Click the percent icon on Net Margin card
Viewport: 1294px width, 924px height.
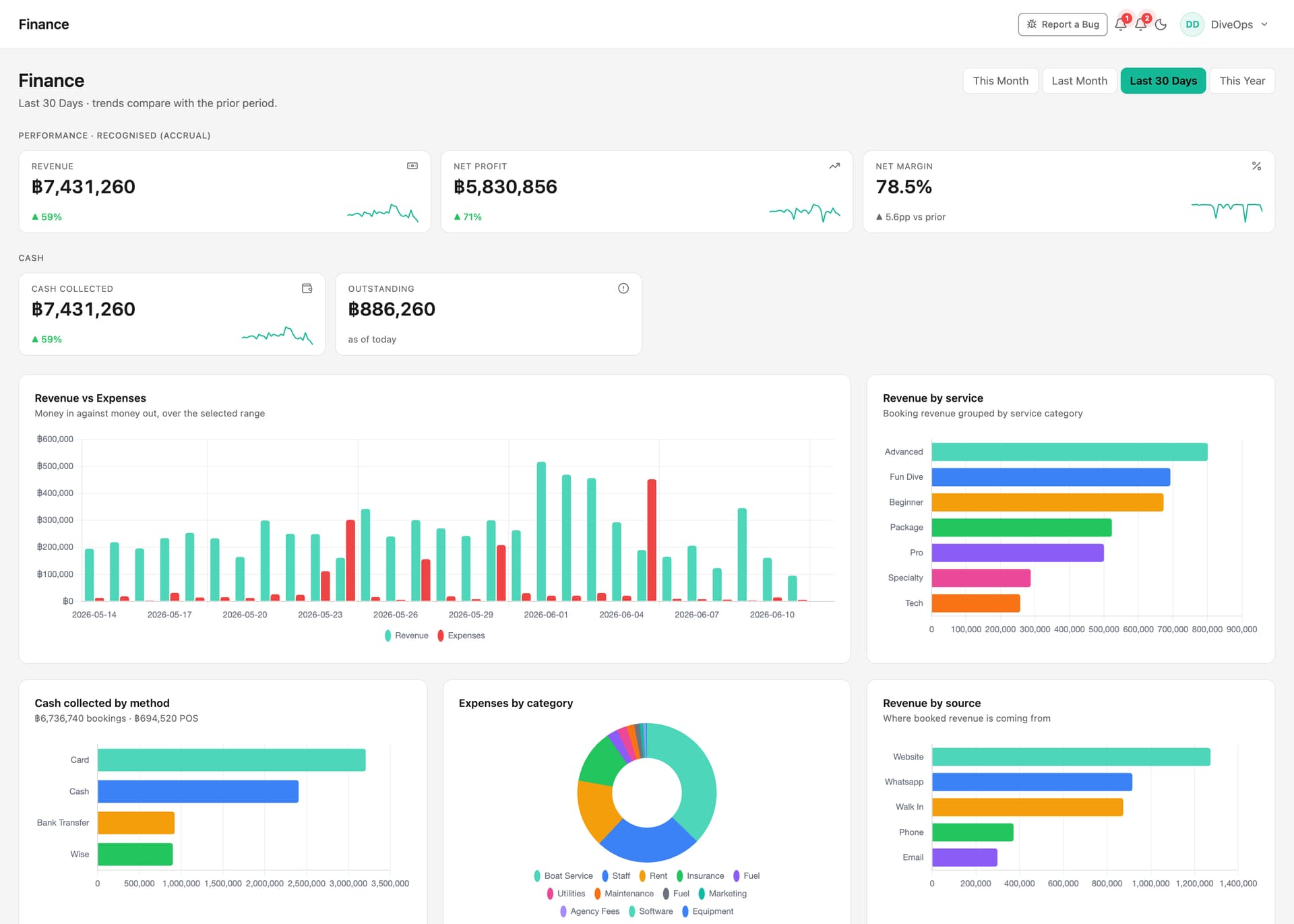point(1256,166)
